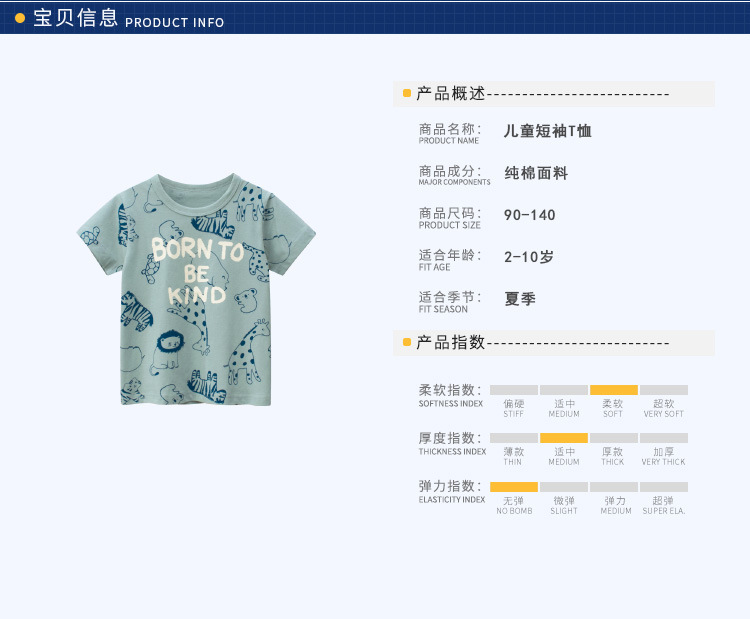Select the highlighted NO BOMB elasticity bar

click(x=514, y=487)
